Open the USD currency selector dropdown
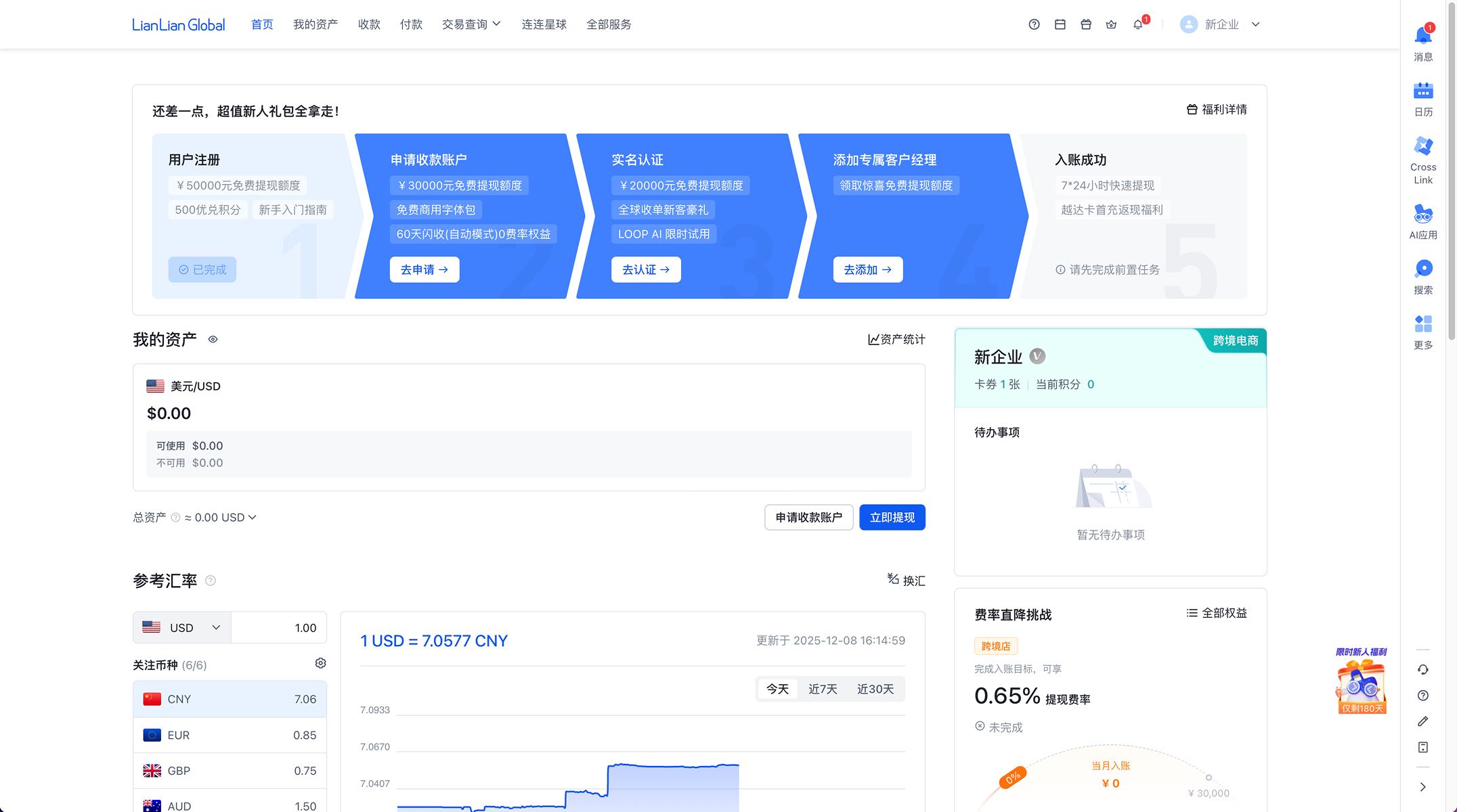The image size is (1457, 812). pos(181,628)
